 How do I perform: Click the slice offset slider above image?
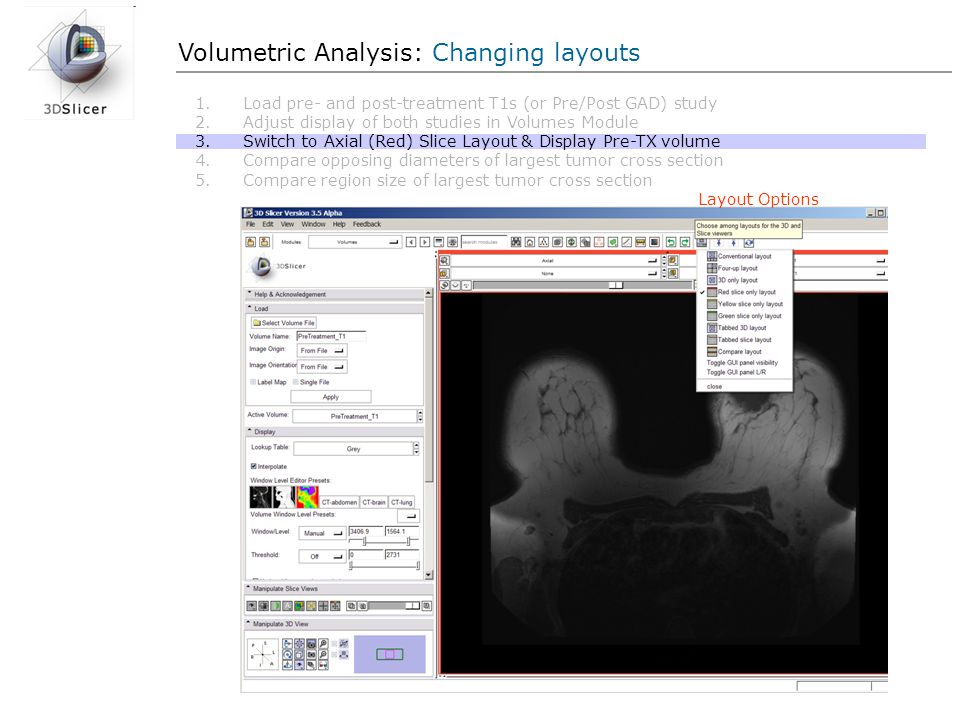click(x=582, y=285)
